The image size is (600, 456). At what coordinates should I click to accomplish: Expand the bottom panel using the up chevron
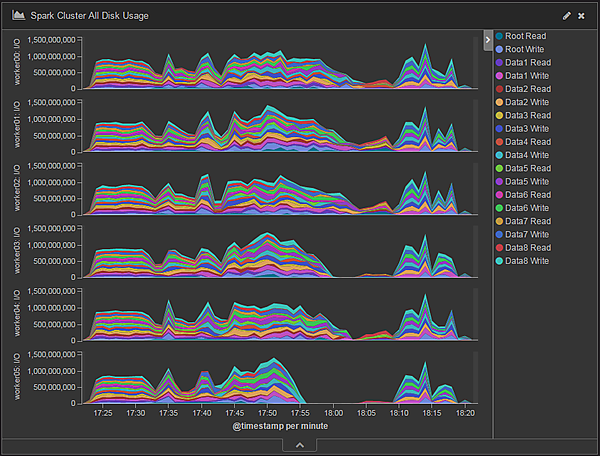click(x=299, y=445)
